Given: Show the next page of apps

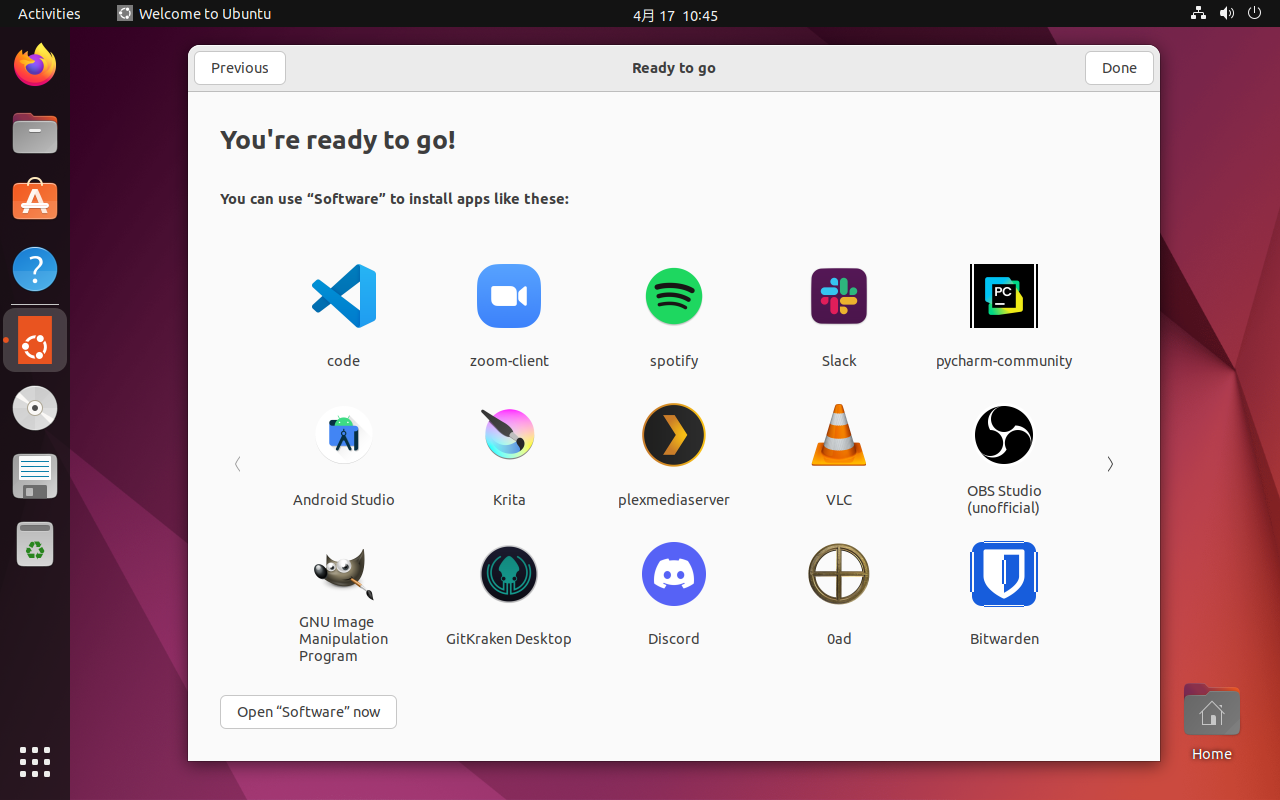Looking at the screenshot, I should coord(1110,464).
